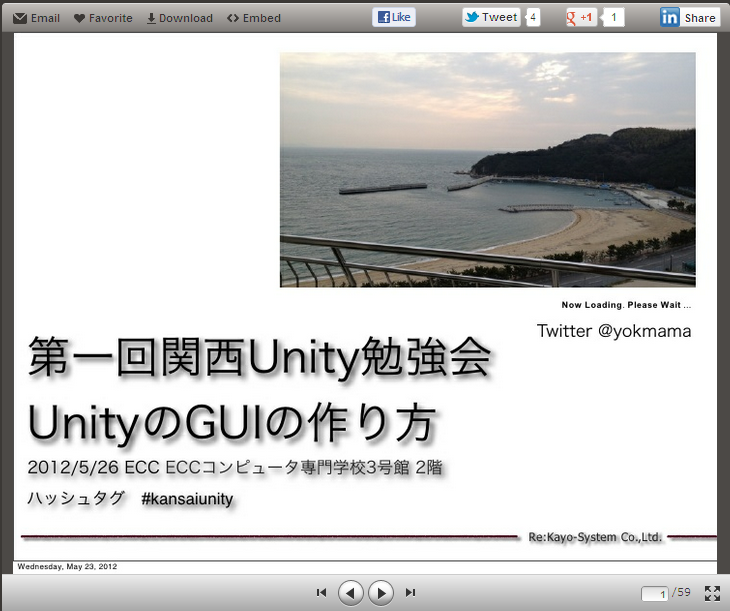Viewport: 730px width, 611px height.
Task: Jump to the last slide
Action: click(x=410, y=592)
